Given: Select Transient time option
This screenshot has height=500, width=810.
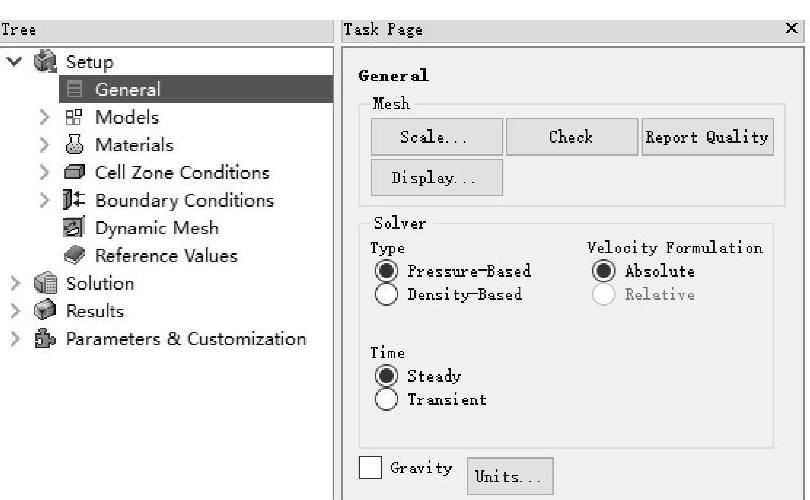Looking at the screenshot, I should pyautogui.click(x=386, y=400).
